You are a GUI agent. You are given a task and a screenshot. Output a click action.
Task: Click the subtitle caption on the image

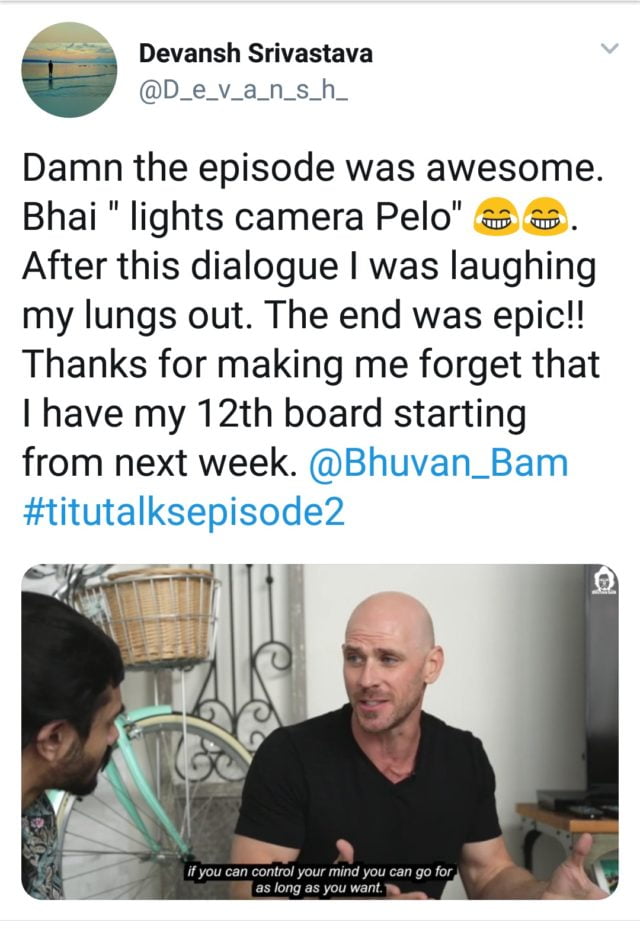coord(319,880)
